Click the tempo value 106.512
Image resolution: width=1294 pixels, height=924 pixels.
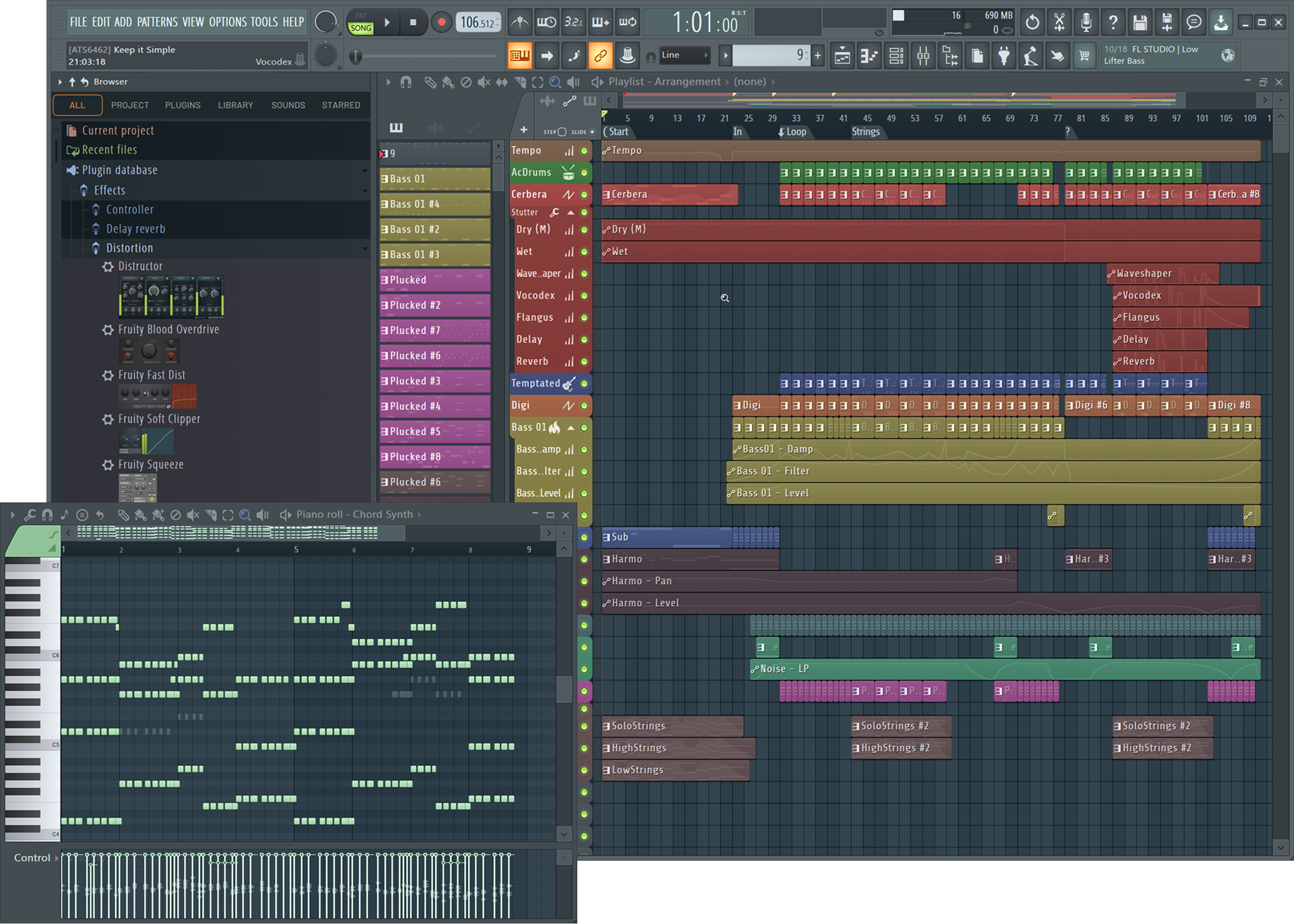tap(478, 22)
